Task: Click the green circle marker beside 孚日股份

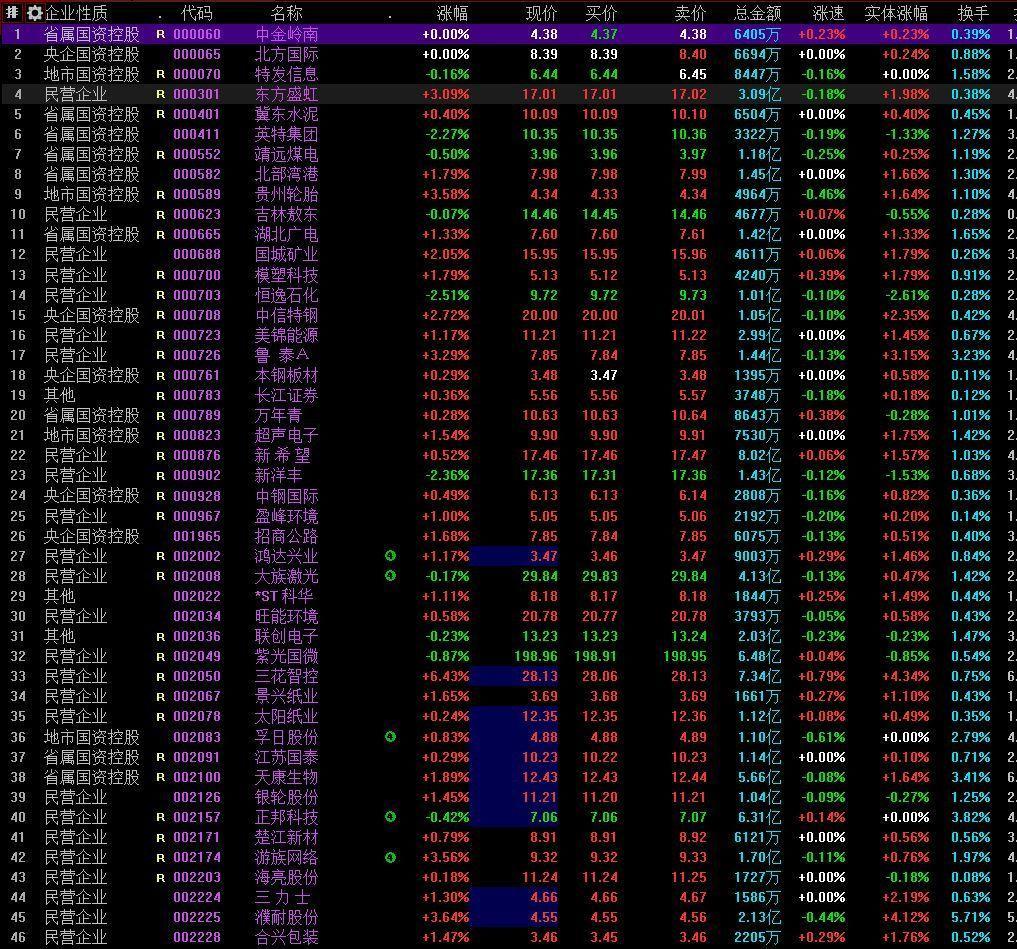Action: pos(390,737)
